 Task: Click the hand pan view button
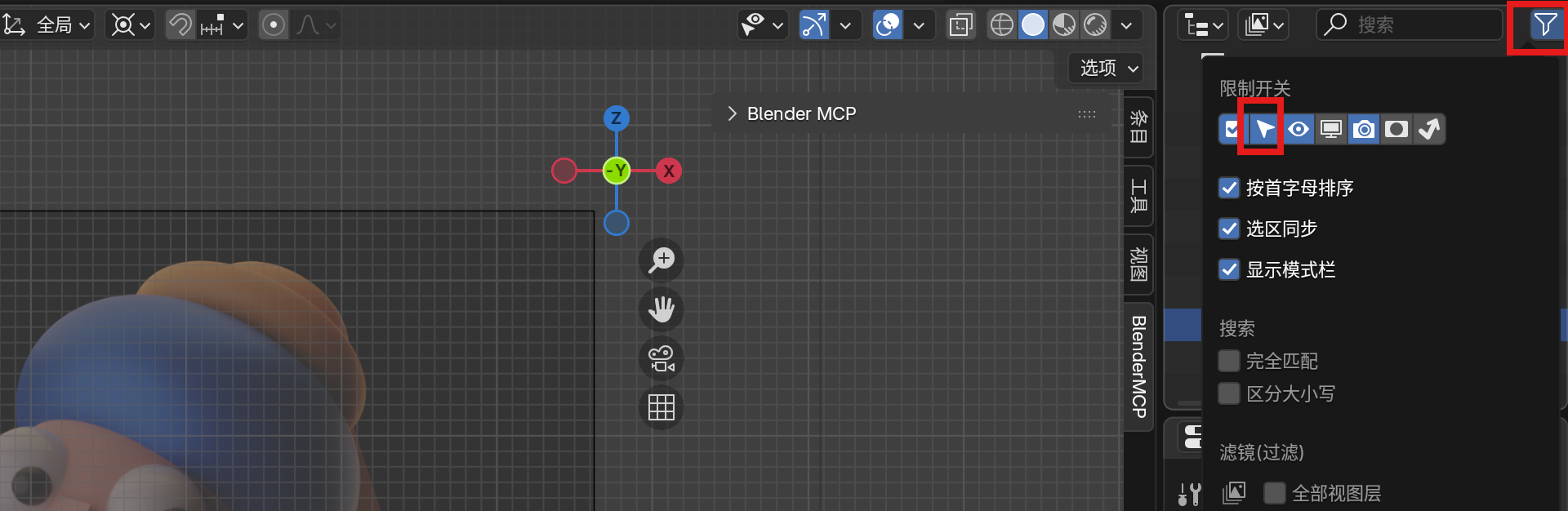(661, 309)
